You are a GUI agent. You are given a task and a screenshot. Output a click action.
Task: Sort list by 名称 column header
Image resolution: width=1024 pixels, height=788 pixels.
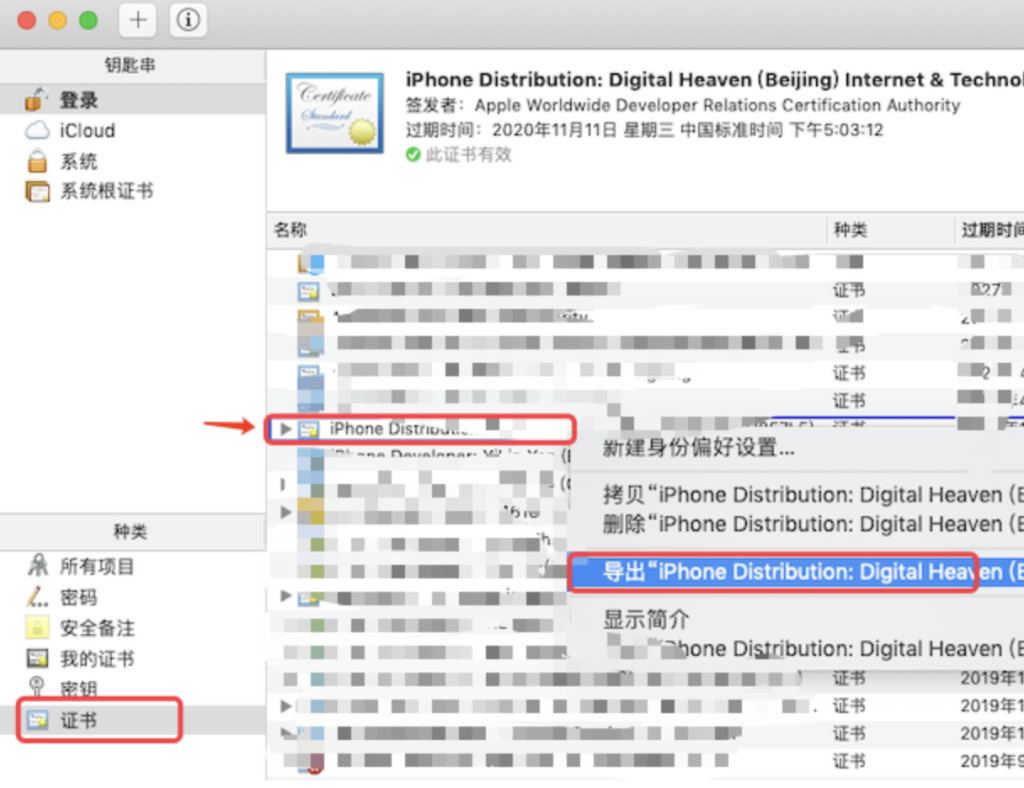point(547,230)
